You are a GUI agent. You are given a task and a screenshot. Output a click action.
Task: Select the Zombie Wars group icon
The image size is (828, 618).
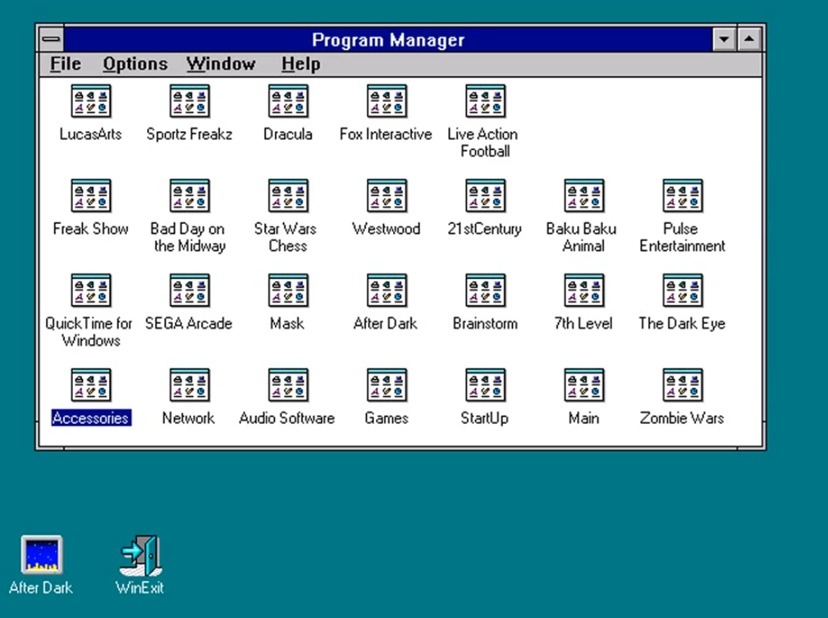pos(683,385)
